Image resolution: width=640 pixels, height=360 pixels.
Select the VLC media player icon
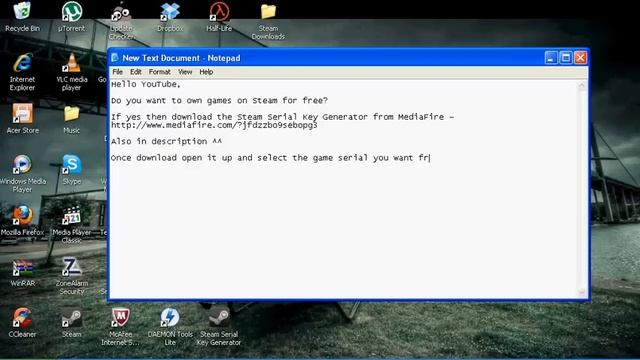click(71, 72)
